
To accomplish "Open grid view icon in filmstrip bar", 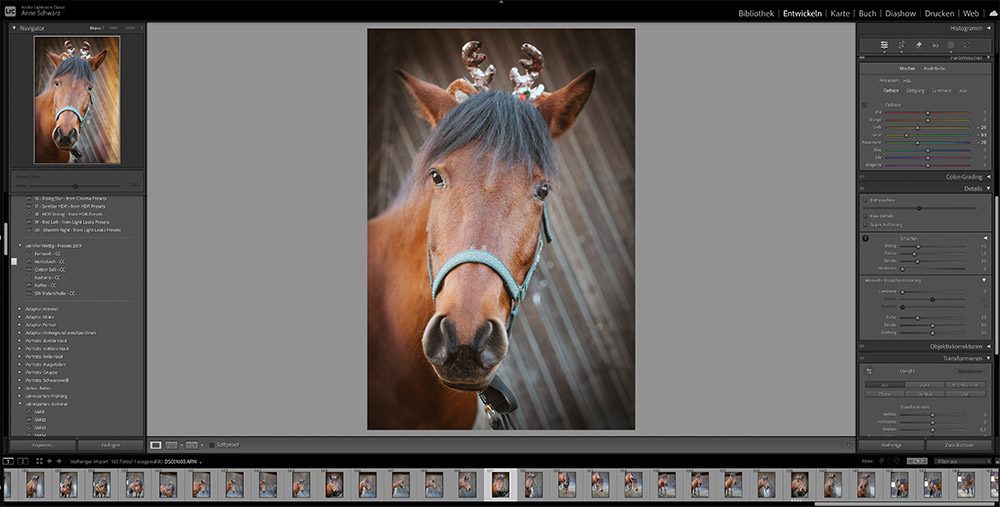I will 39,461.
